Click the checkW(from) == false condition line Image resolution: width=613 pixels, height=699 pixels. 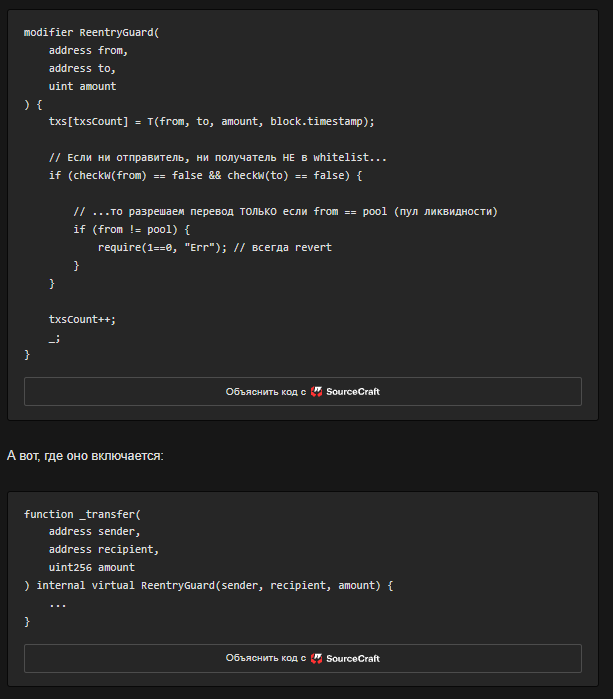tap(205, 176)
